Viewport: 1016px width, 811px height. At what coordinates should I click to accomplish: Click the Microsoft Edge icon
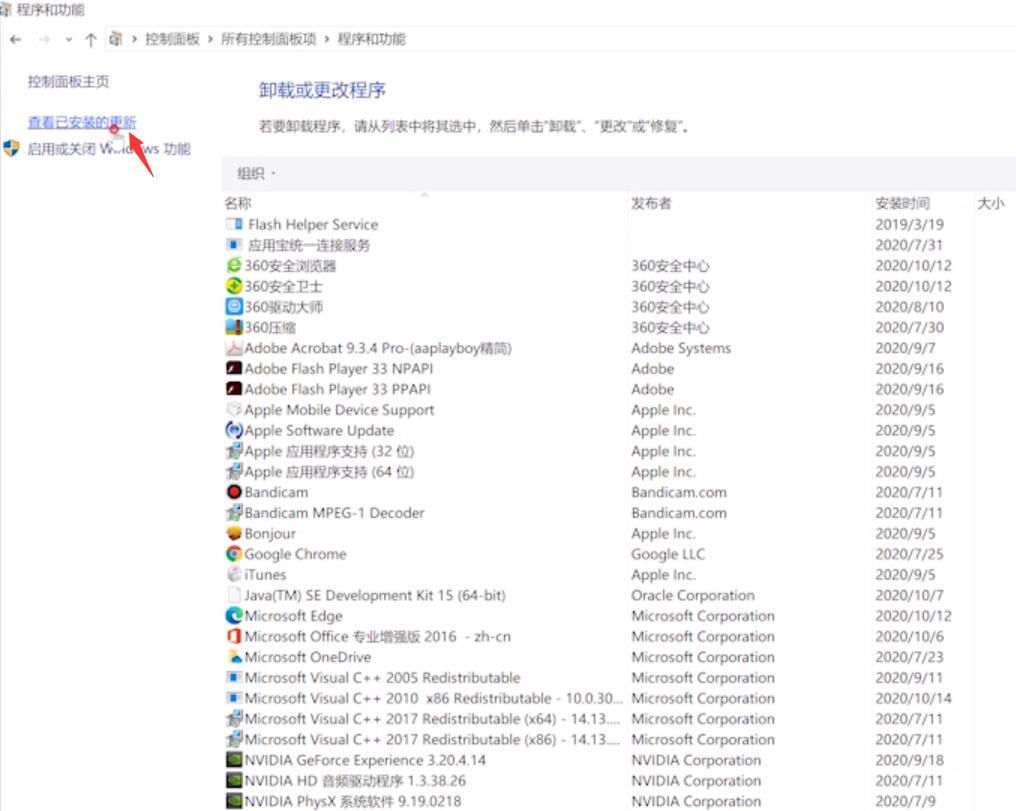233,615
